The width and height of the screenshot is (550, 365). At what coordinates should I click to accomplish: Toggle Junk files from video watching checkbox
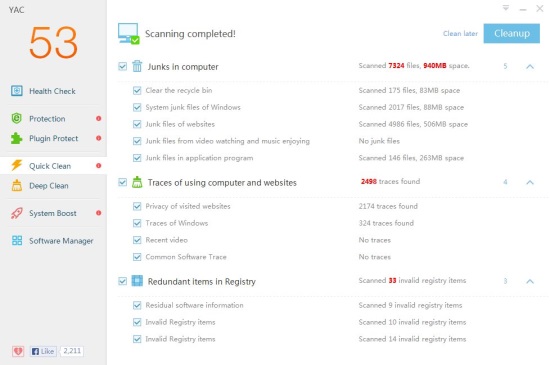tap(137, 141)
